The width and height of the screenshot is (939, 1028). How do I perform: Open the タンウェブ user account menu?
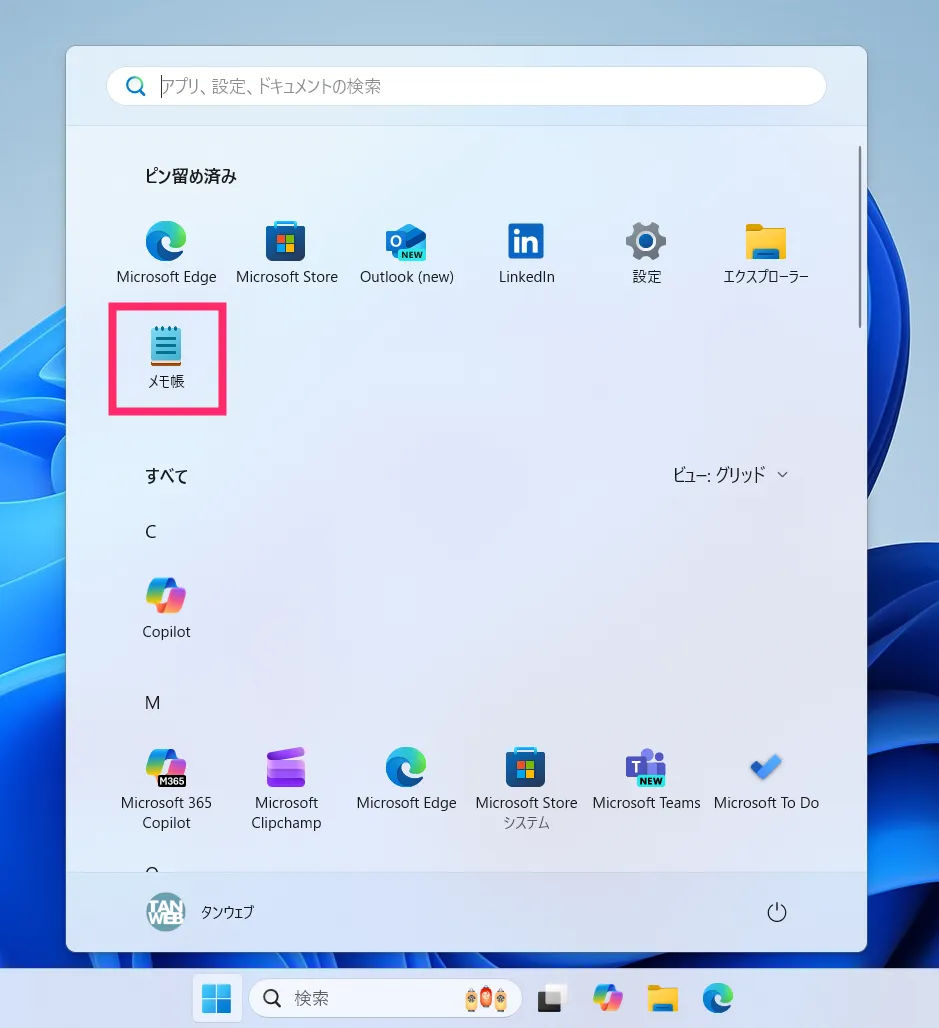(200, 912)
